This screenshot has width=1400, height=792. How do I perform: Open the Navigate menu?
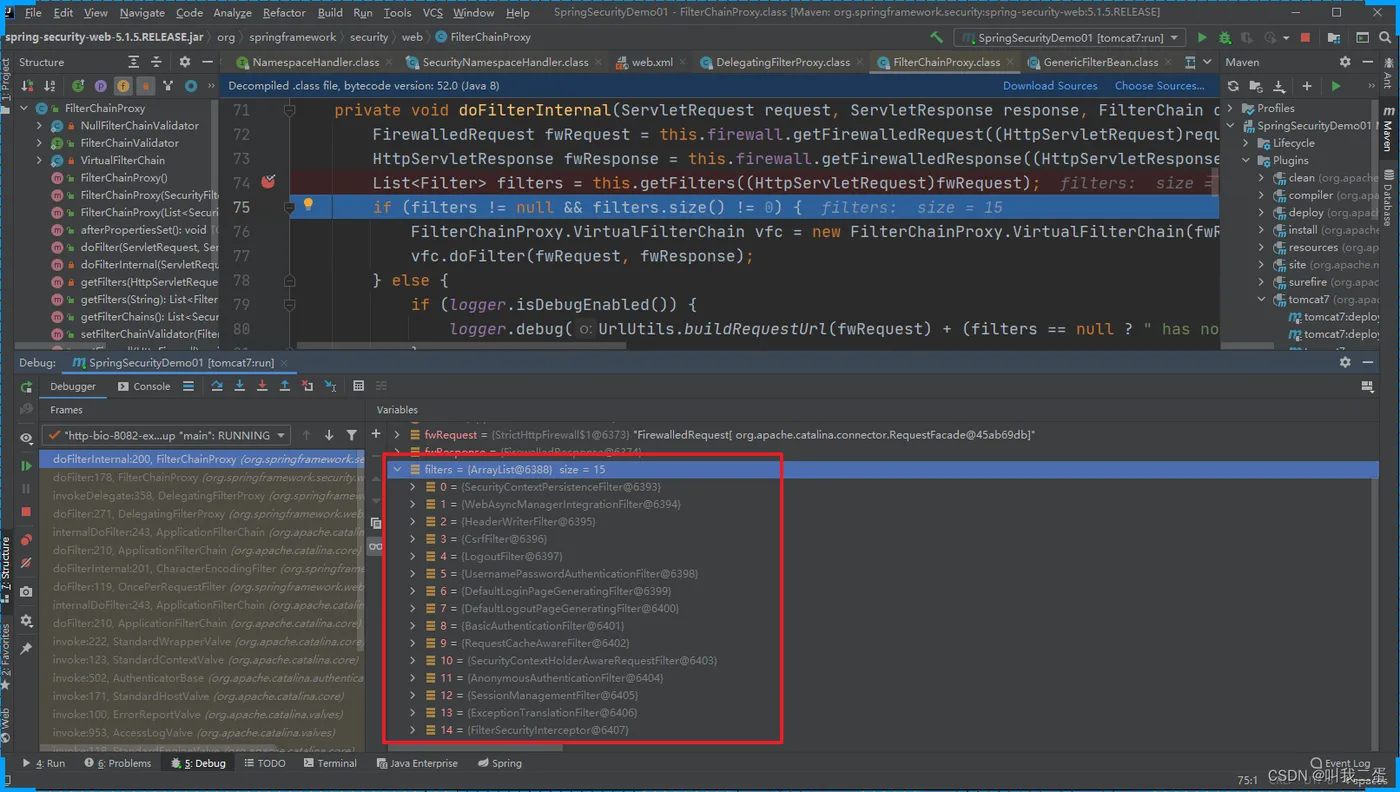[x=142, y=13]
